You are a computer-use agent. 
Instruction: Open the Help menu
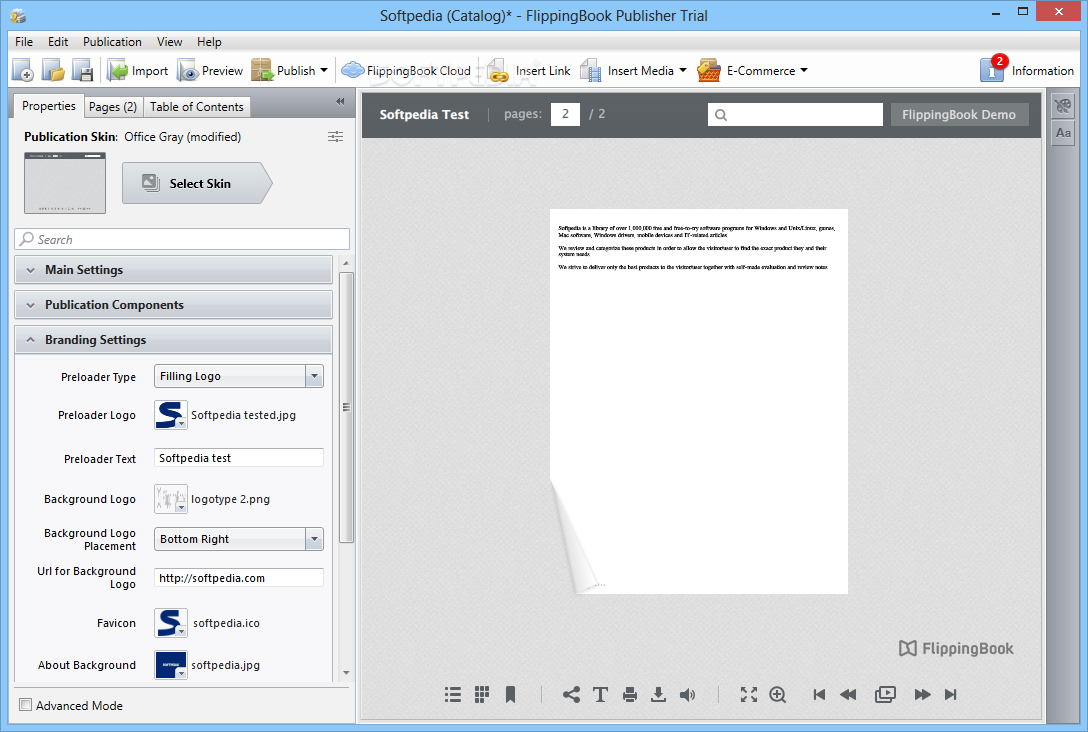[209, 42]
